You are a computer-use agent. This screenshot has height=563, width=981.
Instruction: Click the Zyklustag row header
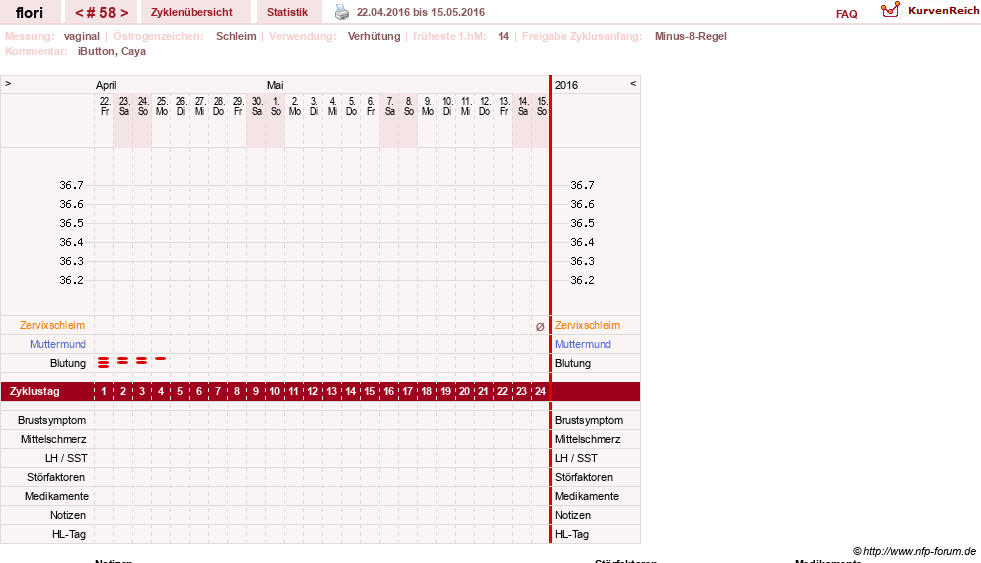click(x=34, y=392)
